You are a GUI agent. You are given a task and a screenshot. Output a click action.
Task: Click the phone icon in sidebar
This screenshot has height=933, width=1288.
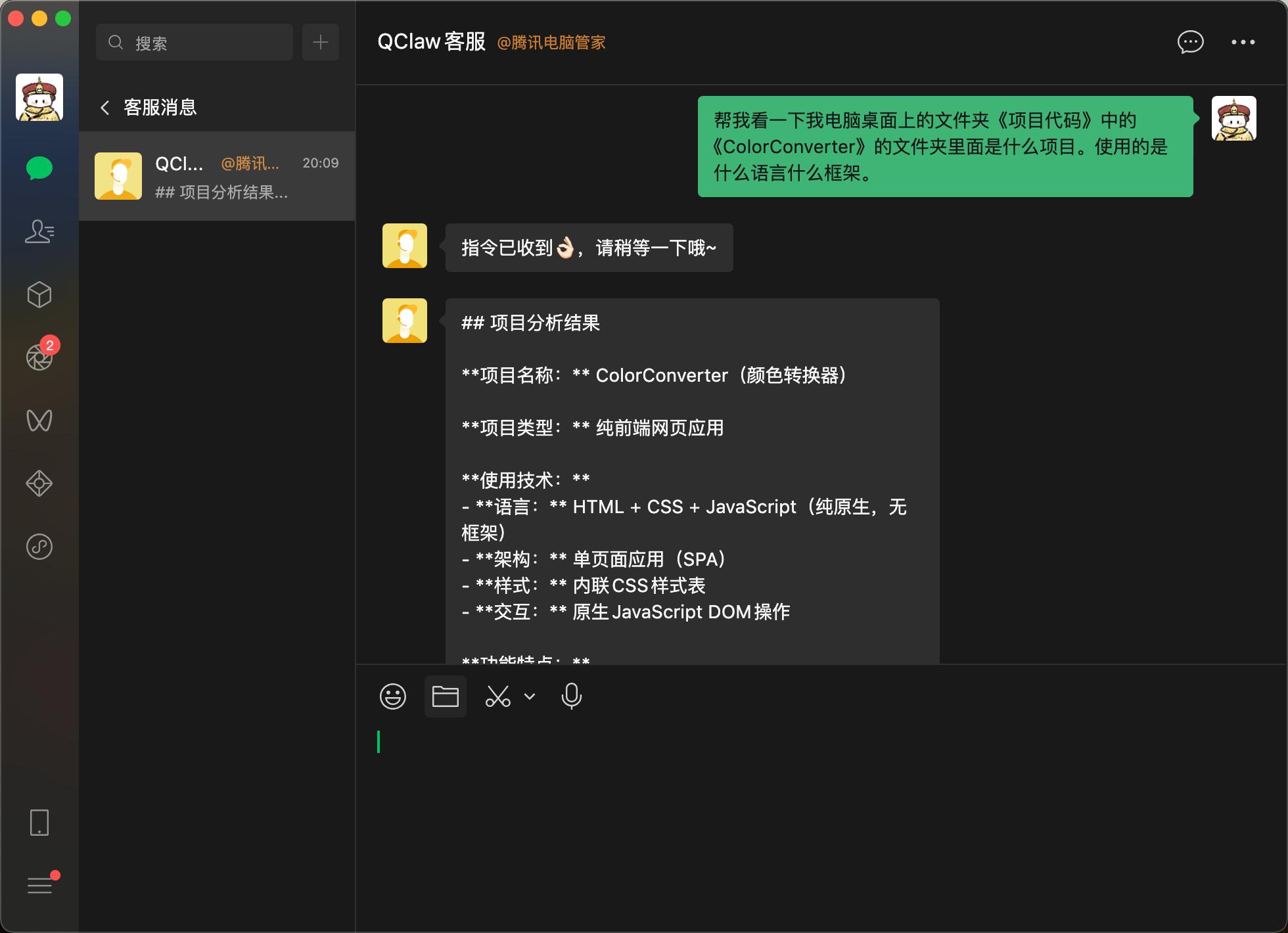click(x=39, y=823)
